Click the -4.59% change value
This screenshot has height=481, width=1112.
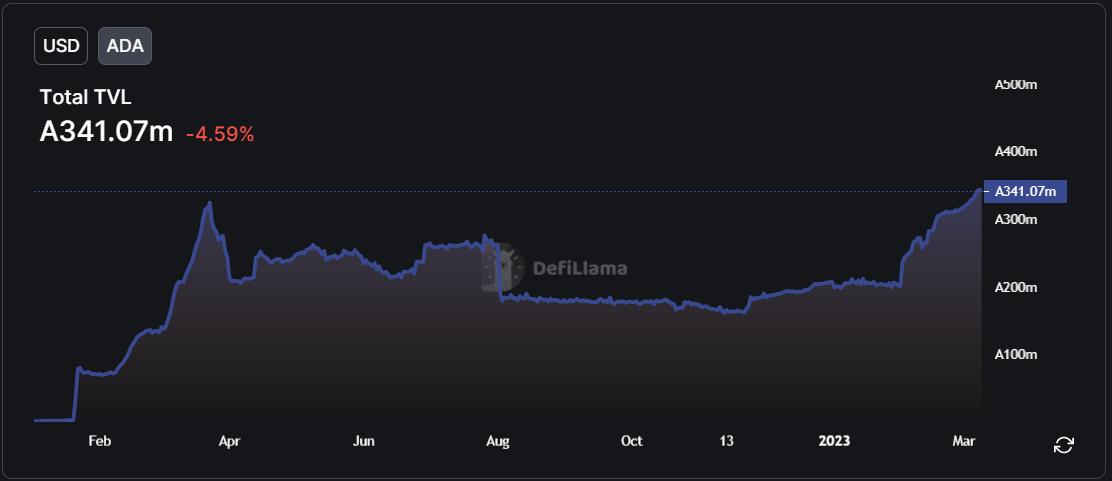click(220, 133)
